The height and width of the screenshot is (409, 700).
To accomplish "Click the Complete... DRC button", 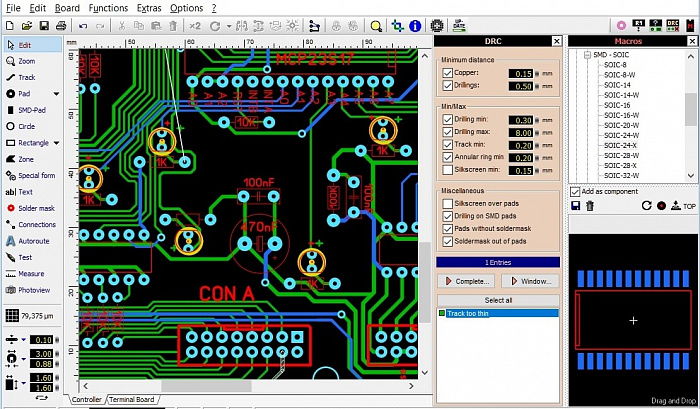I will coord(467,281).
